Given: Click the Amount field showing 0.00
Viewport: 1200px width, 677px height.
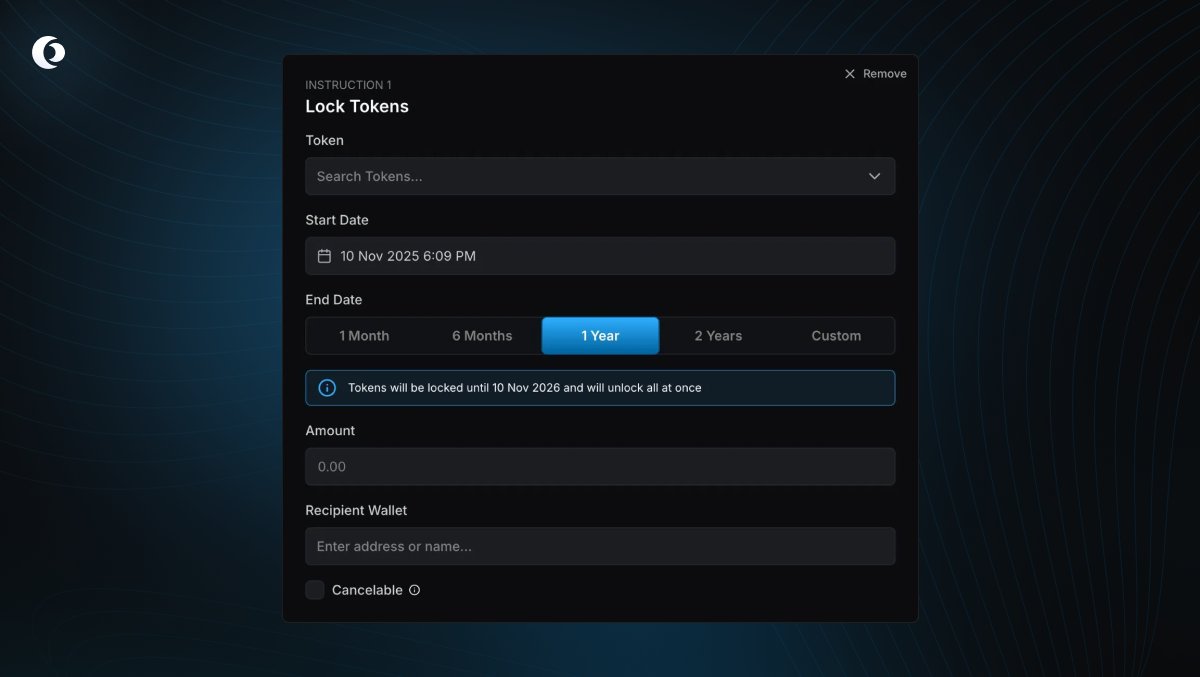Looking at the screenshot, I should point(600,467).
